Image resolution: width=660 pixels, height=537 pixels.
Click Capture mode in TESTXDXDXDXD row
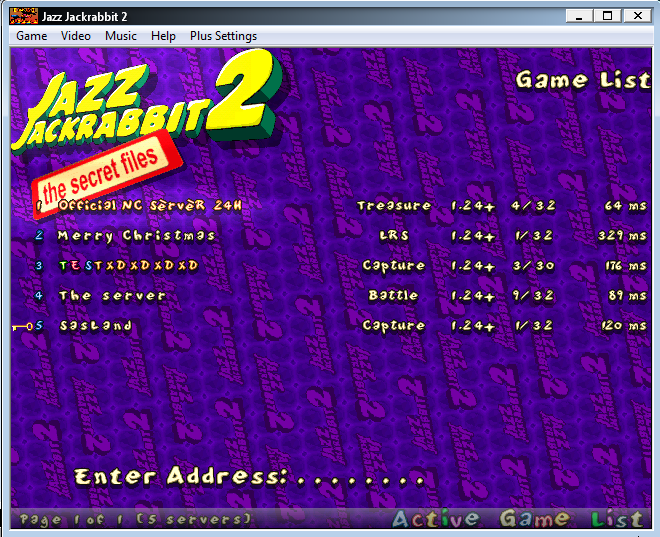(x=394, y=266)
